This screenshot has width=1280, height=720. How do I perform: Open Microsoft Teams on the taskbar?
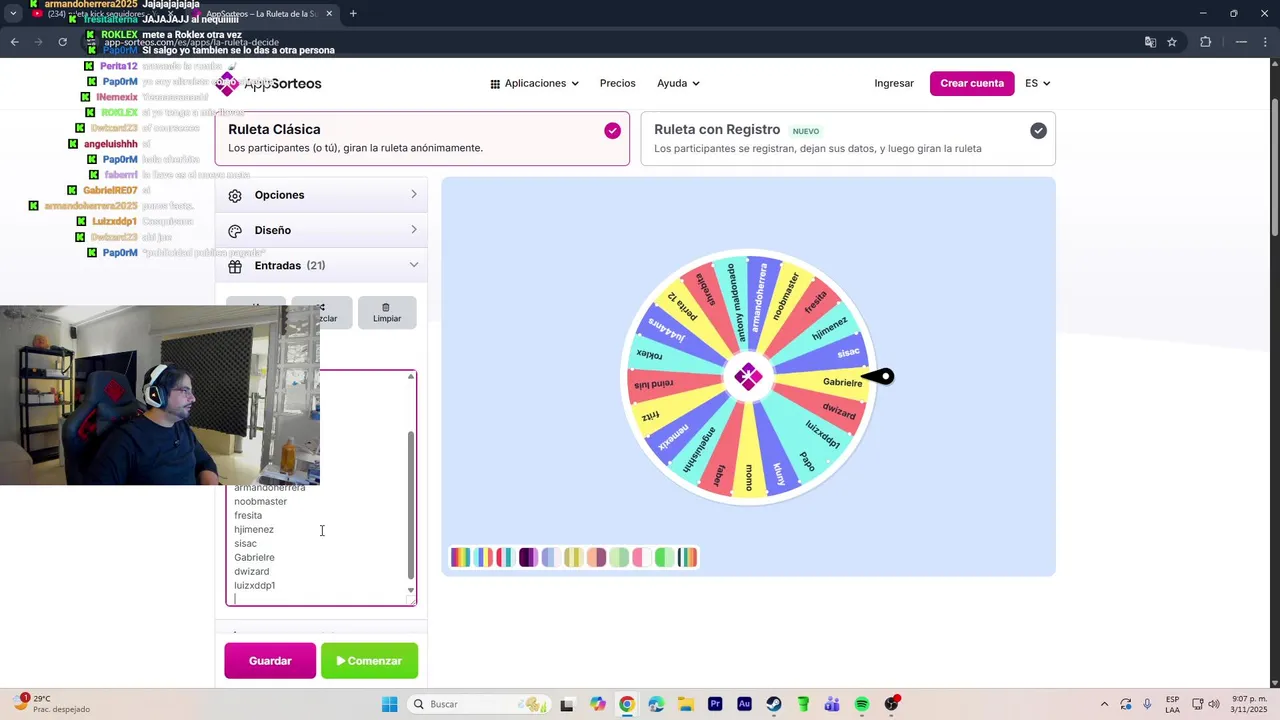[x=832, y=704]
